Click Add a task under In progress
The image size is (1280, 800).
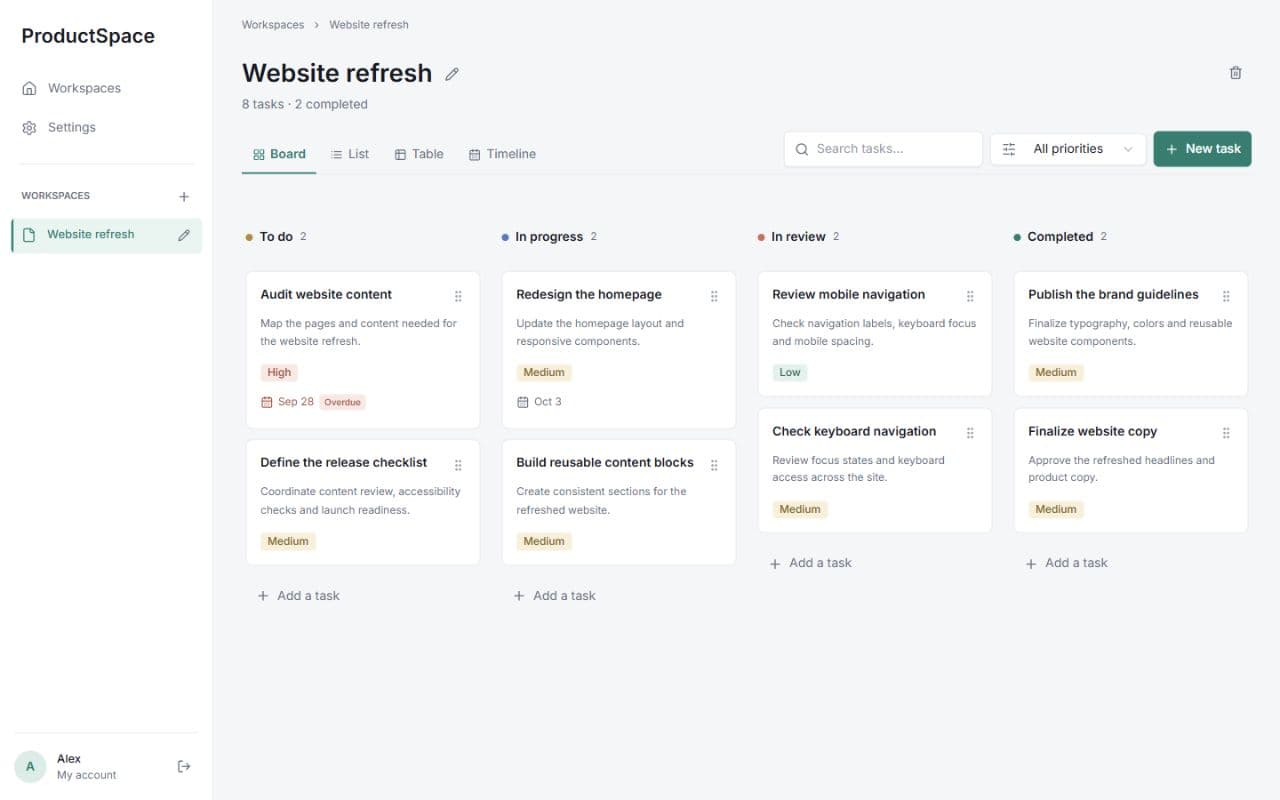pos(555,595)
